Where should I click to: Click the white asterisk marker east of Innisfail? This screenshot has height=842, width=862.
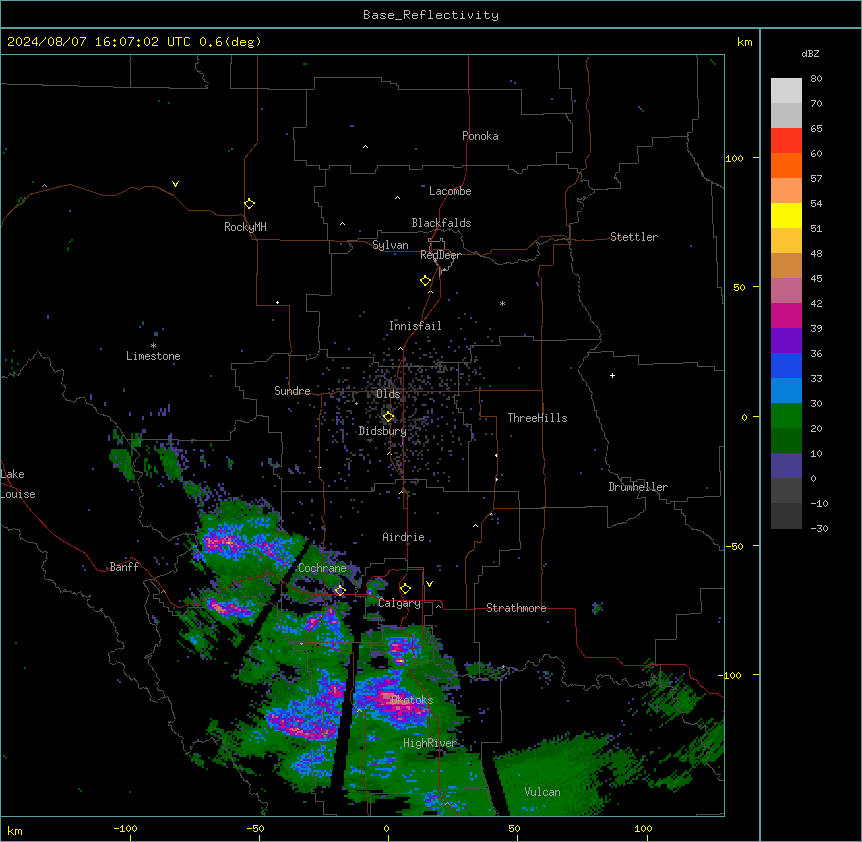(502, 303)
